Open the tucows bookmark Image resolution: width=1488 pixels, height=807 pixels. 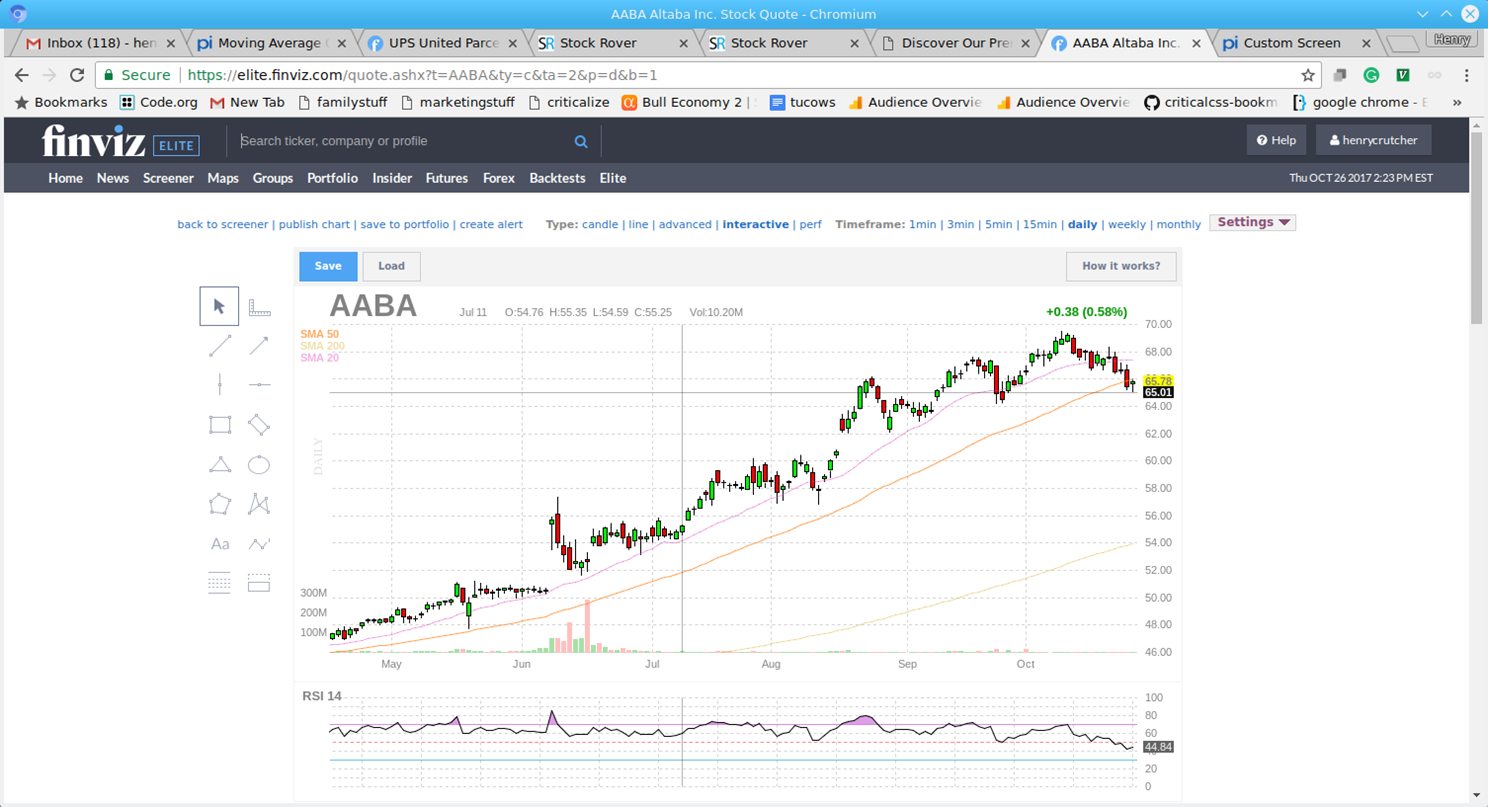coord(802,102)
